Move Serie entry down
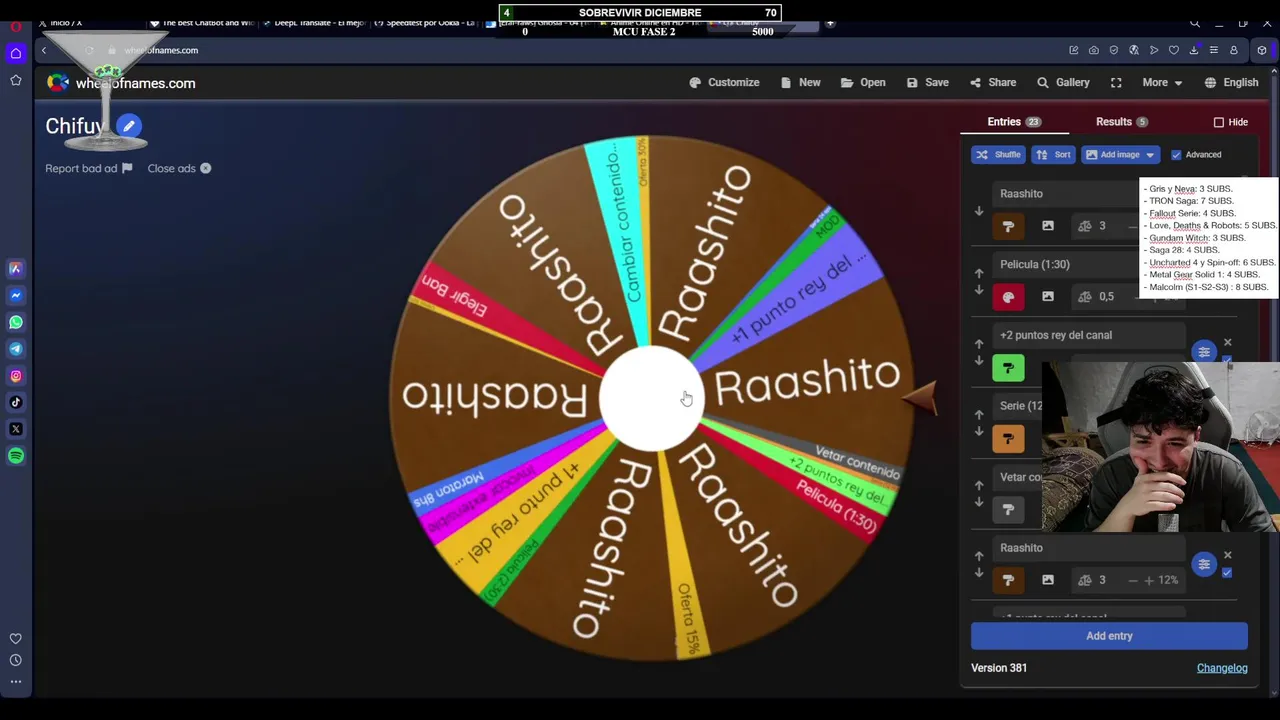 (979, 431)
